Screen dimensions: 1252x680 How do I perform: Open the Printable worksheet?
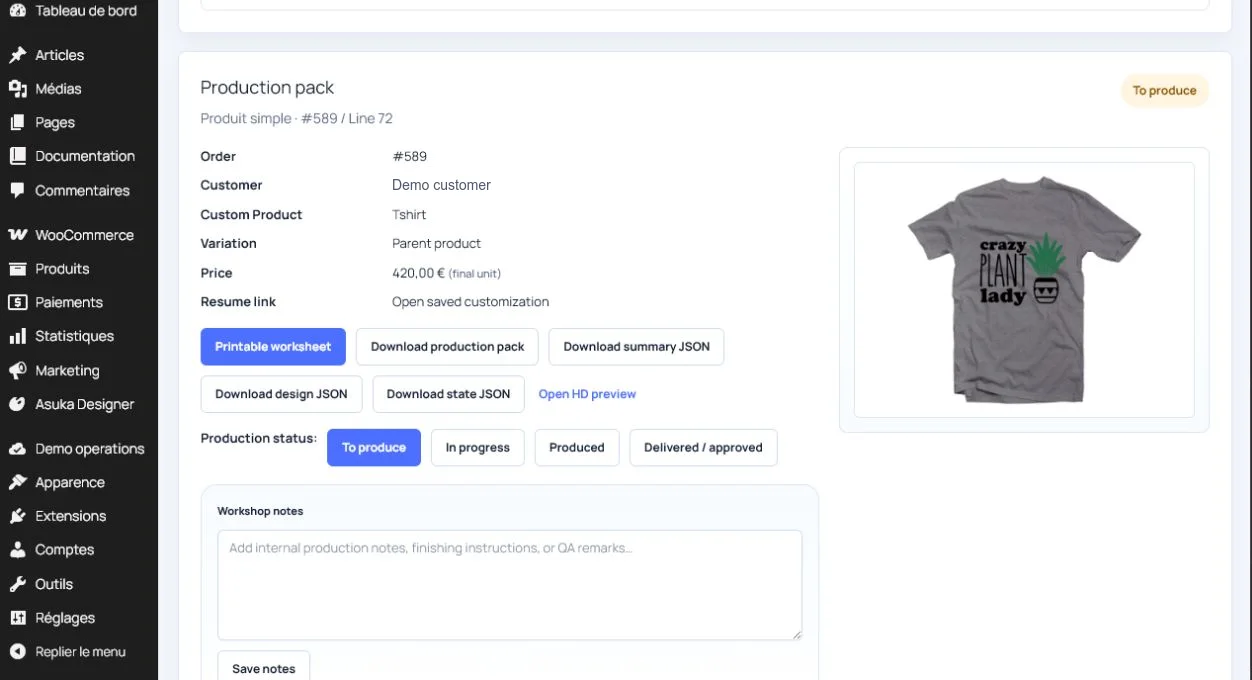(273, 346)
